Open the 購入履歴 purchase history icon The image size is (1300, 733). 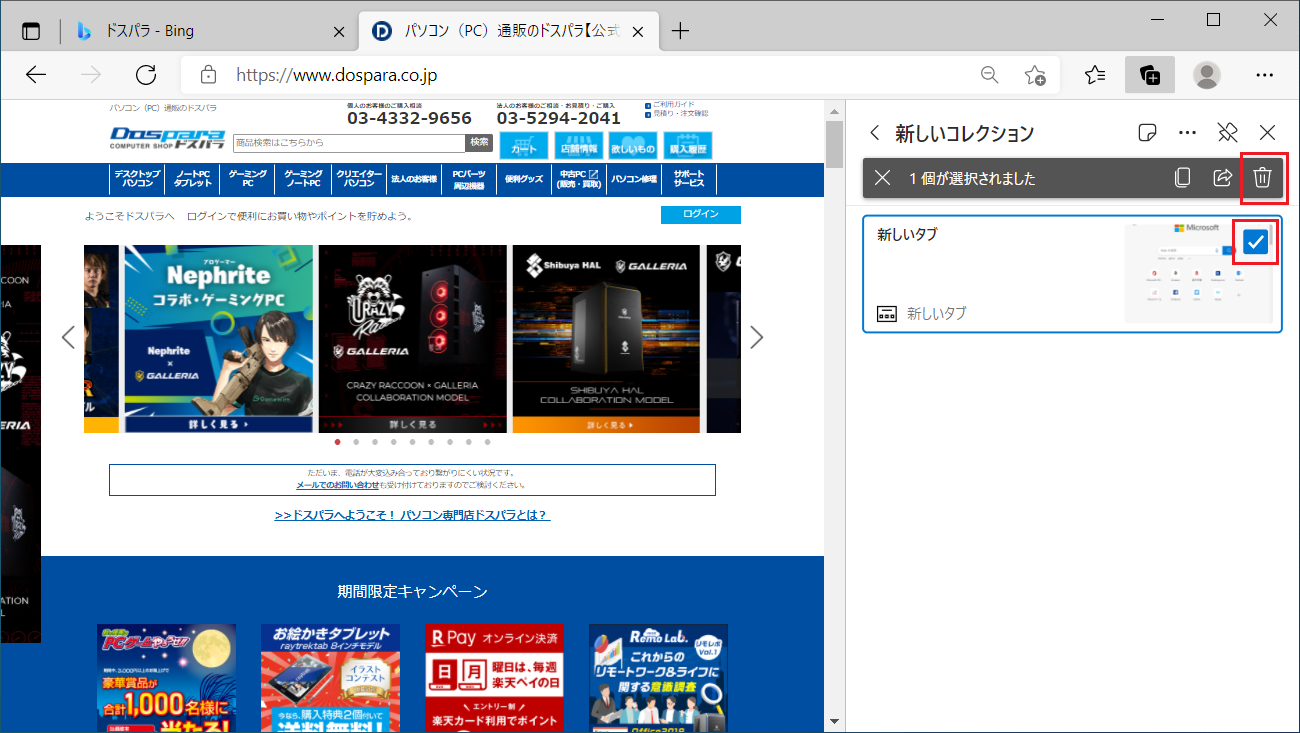[x=688, y=145]
